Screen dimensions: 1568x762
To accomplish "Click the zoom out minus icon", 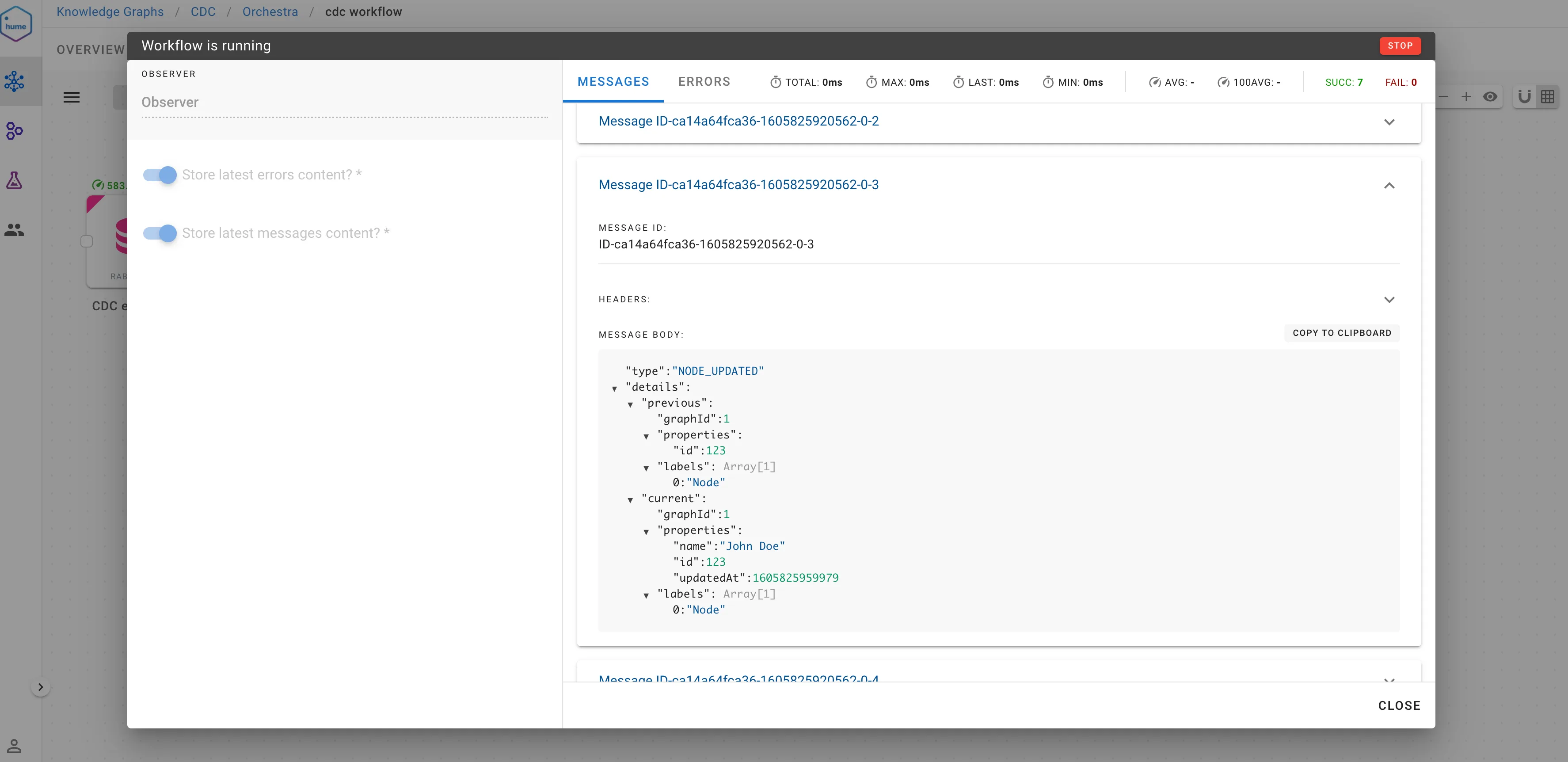I will (x=1442, y=97).
